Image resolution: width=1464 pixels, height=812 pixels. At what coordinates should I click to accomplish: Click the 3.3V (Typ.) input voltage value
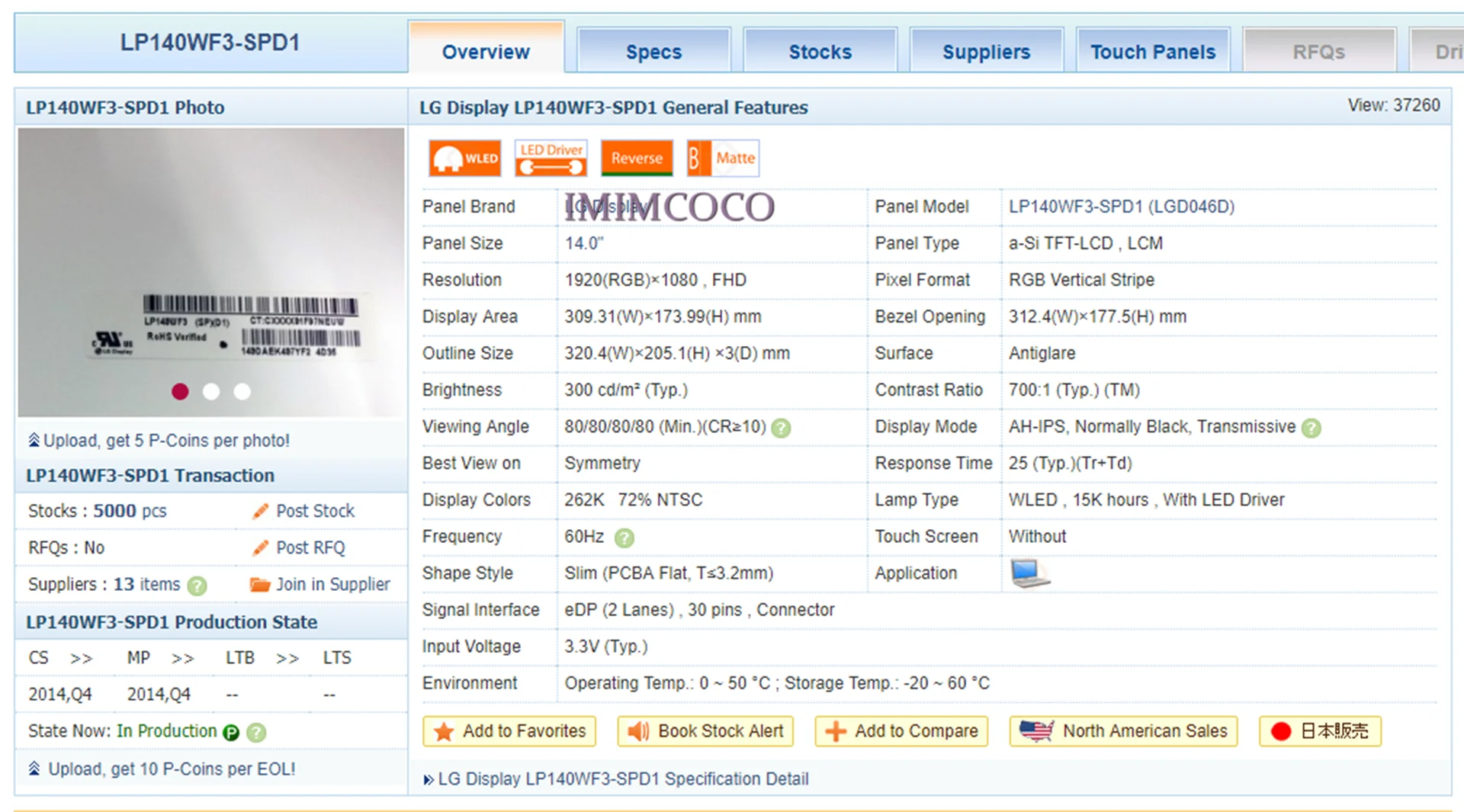[x=605, y=647]
